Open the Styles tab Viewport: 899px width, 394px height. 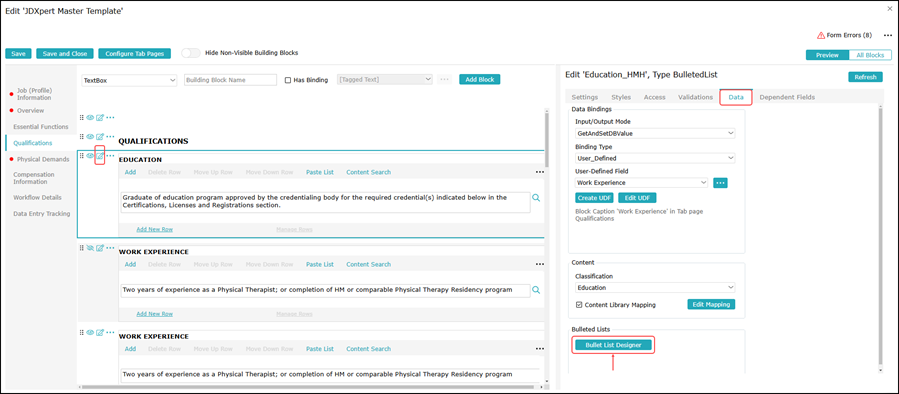pos(621,97)
